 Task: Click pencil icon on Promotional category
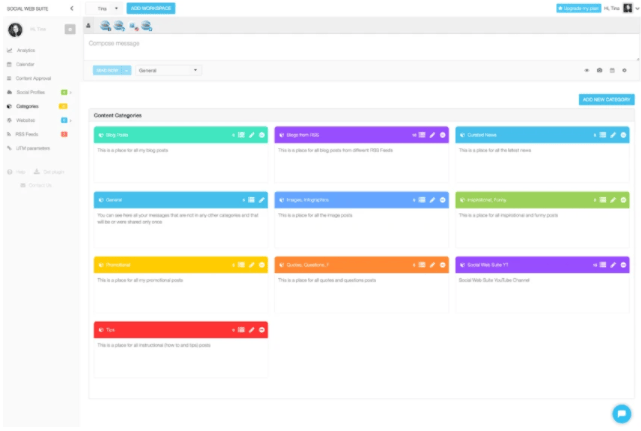pyautogui.click(x=251, y=264)
